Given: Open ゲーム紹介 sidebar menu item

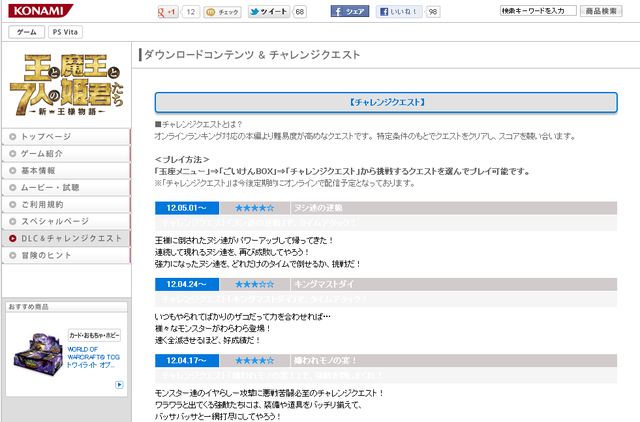Looking at the screenshot, I should pos(66,153).
